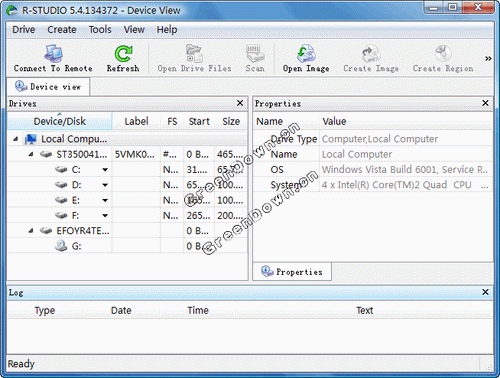Image resolution: width=500 pixels, height=378 pixels.
Task: Minimize the R-STUDIO window
Action: coord(434,7)
